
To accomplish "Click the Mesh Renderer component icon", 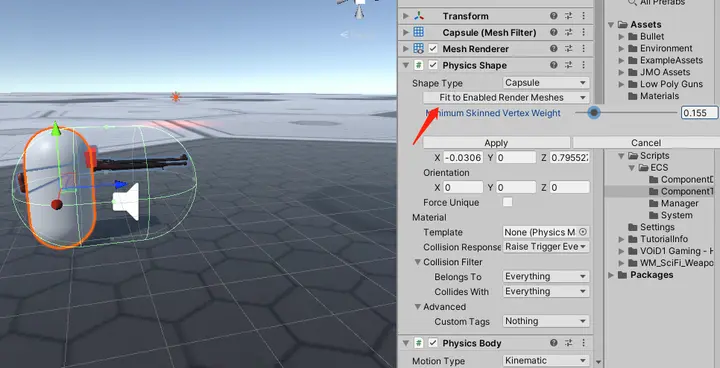I will pyautogui.click(x=419, y=48).
